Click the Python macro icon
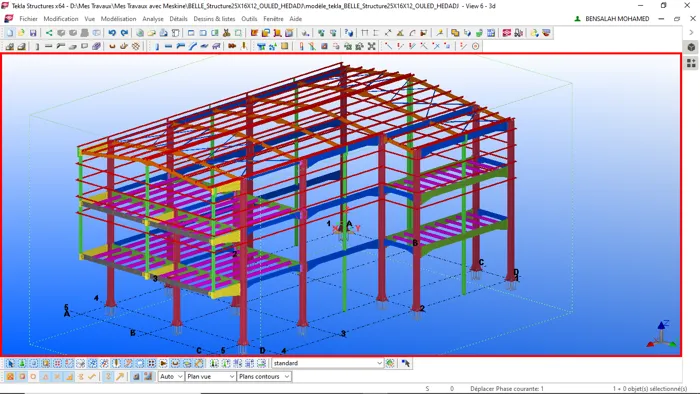The height and width of the screenshot is (394, 700). (x=534, y=33)
